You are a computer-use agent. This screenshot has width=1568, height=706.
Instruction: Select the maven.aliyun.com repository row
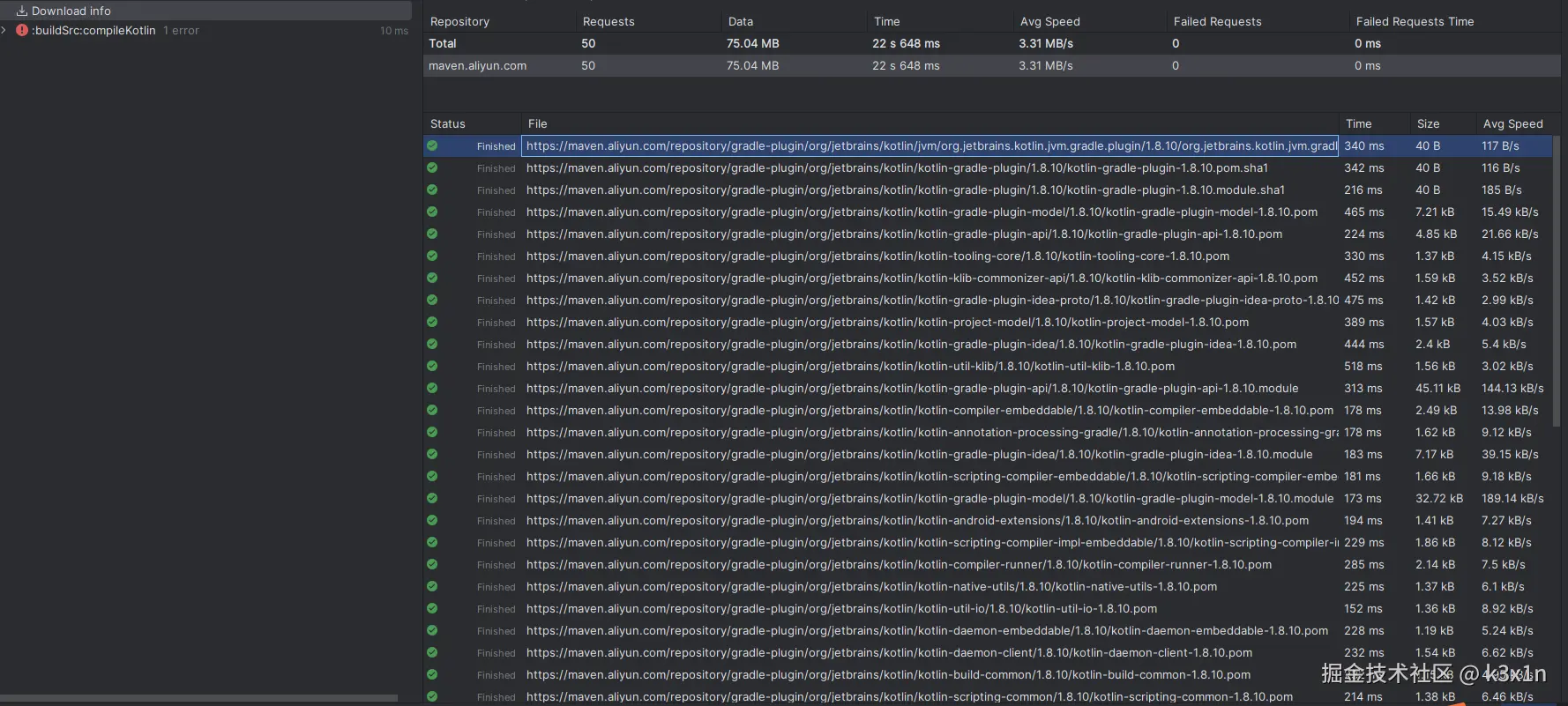992,65
